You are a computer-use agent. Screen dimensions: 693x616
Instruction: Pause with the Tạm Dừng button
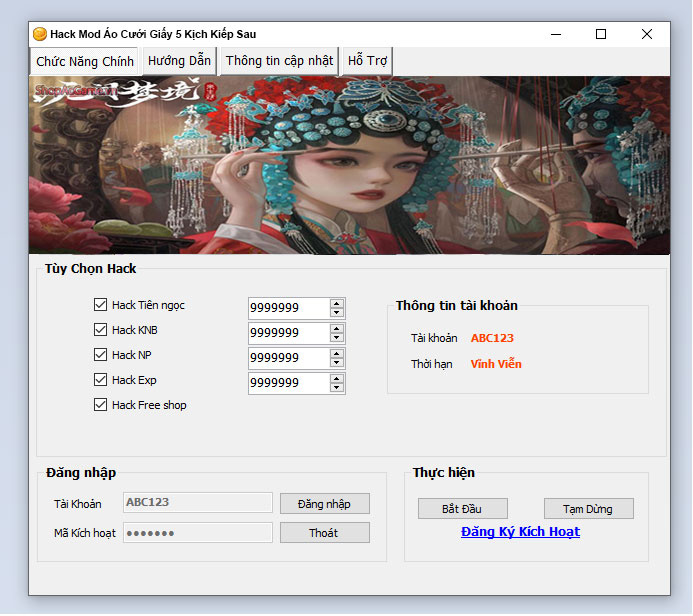click(x=589, y=509)
